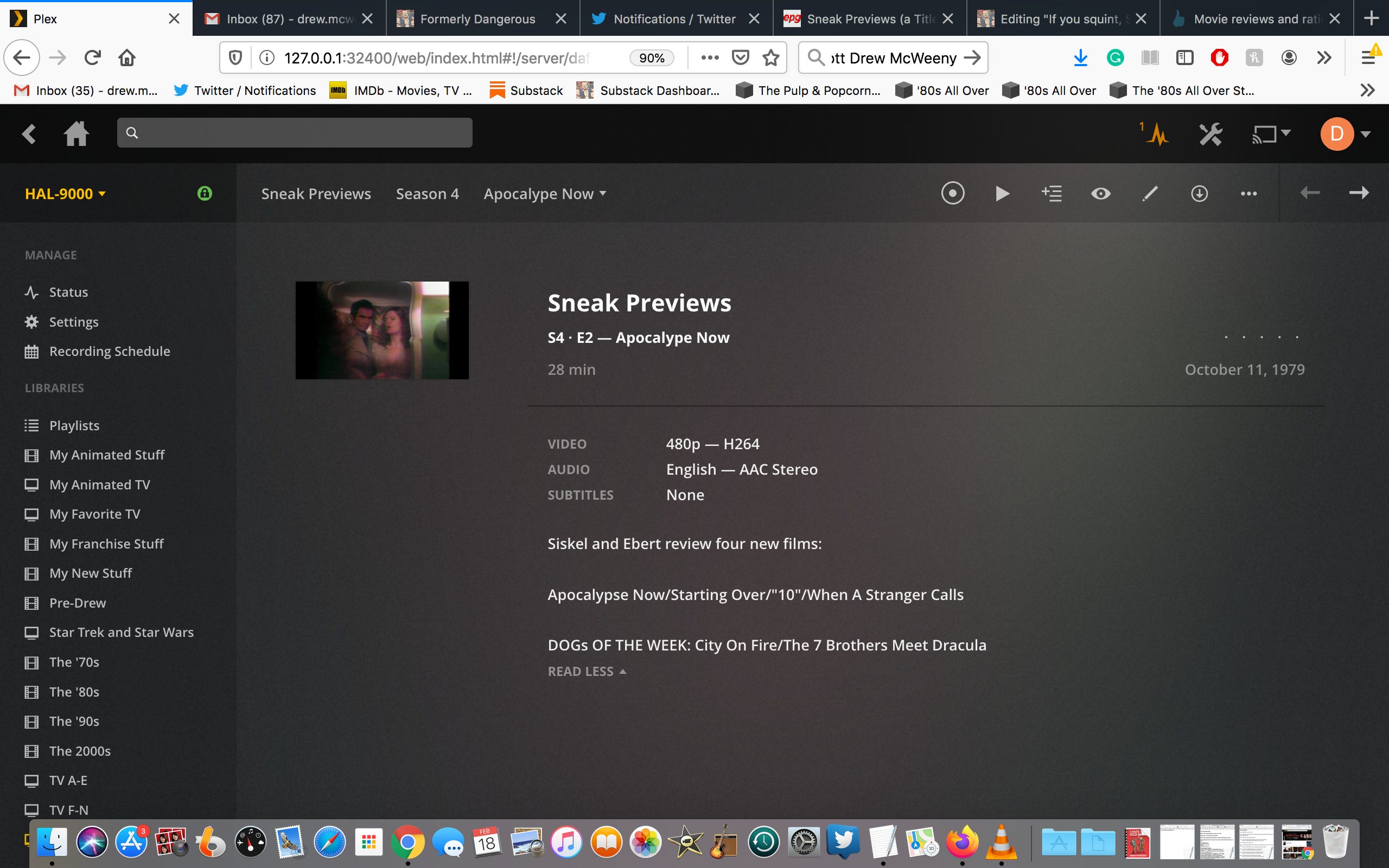Open the three-dots more actions menu

point(1248,194)
